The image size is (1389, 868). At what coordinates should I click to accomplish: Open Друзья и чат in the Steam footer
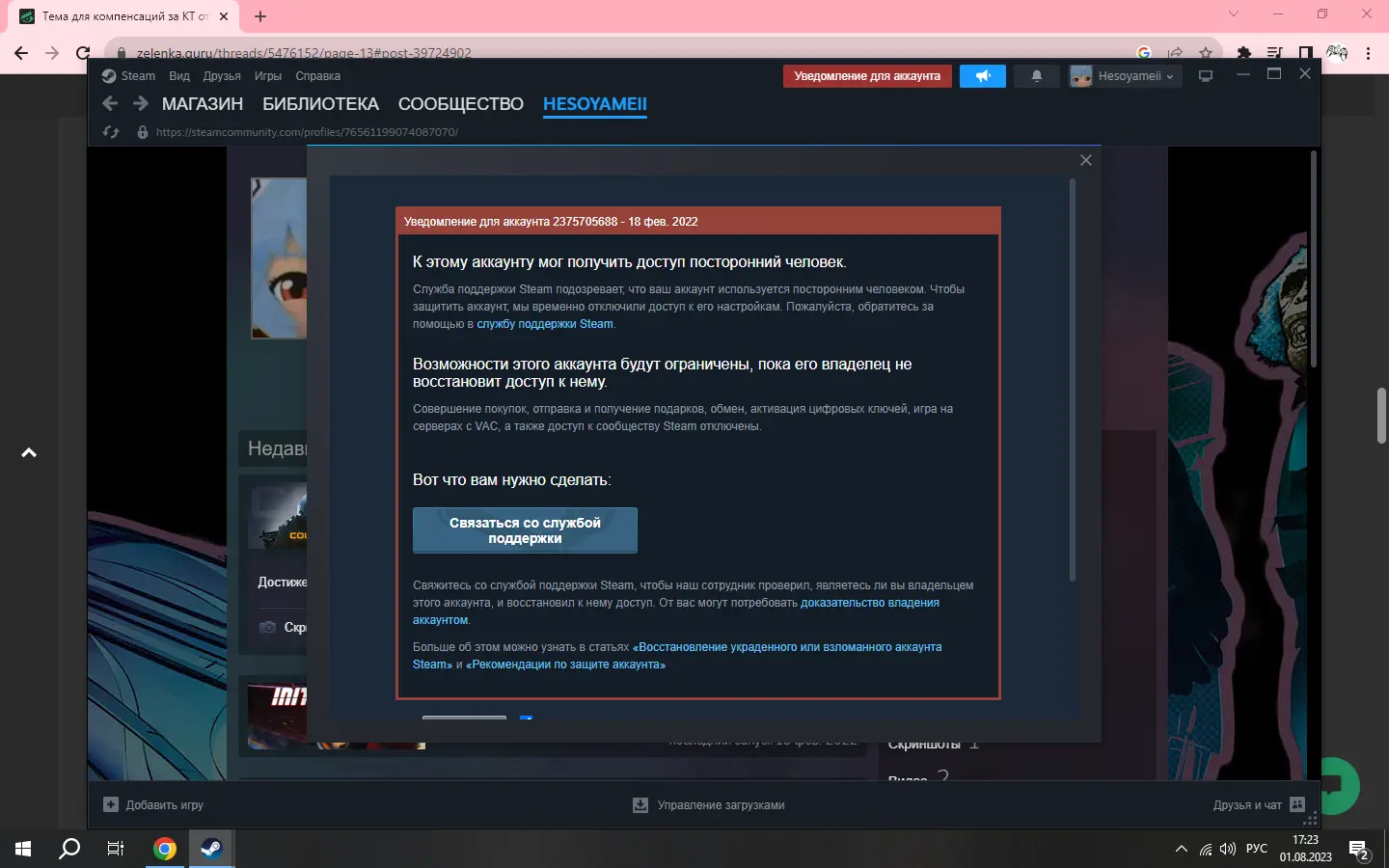pyautogui.click(x=1247, y=804)
